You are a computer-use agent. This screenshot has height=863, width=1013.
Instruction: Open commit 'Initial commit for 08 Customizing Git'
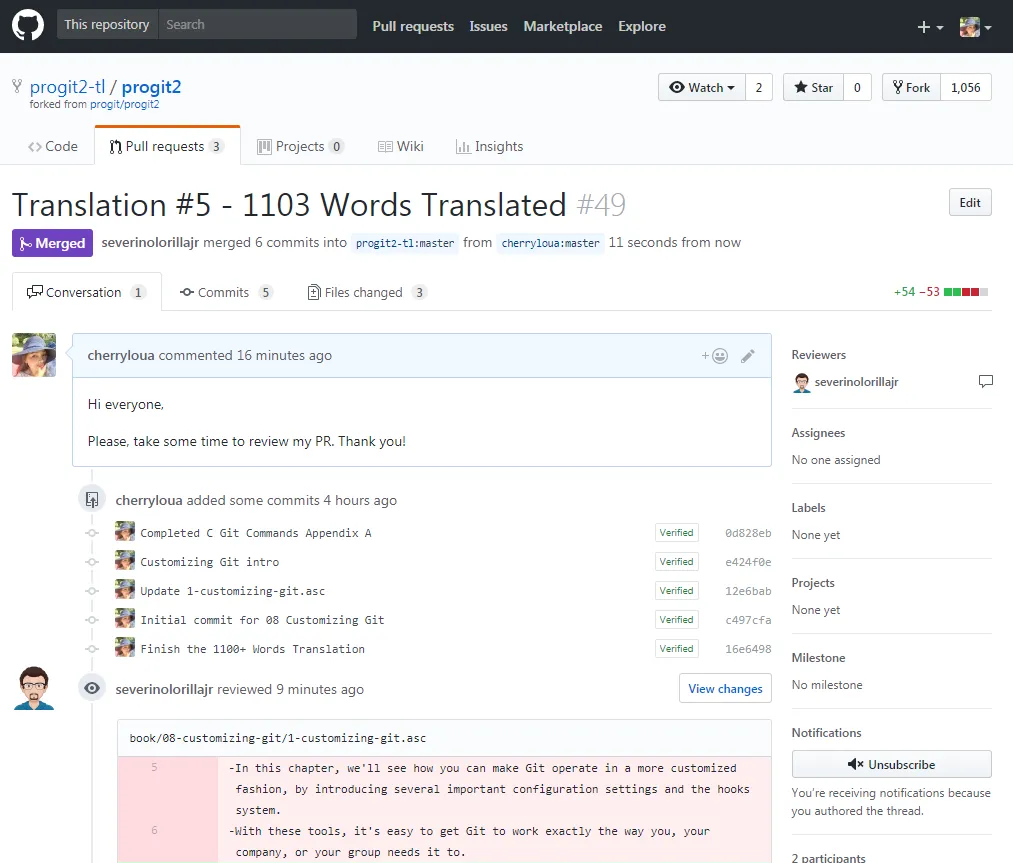262,620
